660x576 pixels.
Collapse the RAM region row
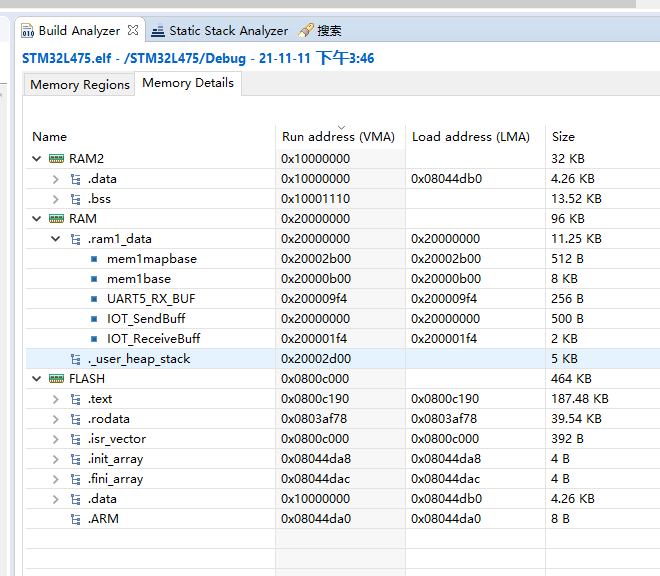(37, 219)
